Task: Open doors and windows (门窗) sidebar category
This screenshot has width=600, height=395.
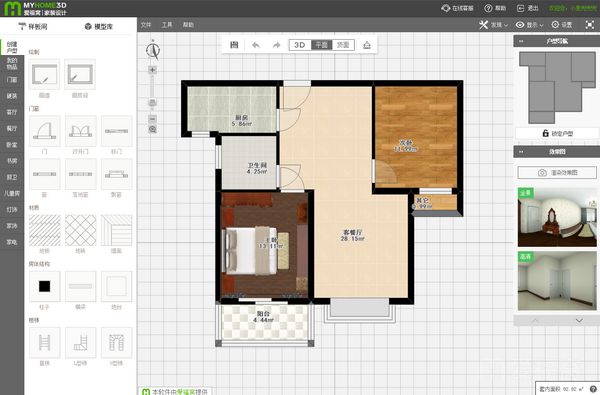Action: coord(12,80)
